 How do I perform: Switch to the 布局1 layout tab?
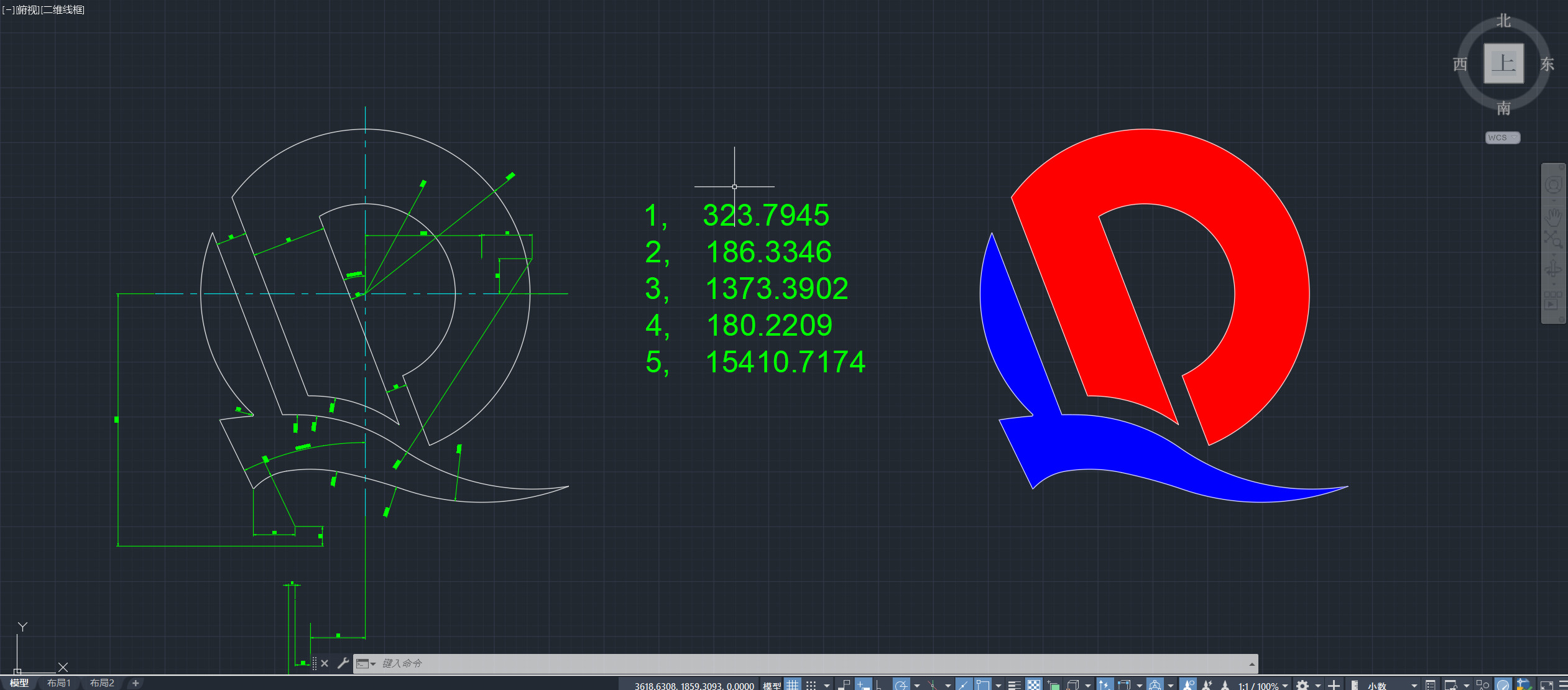coord(59,683)
